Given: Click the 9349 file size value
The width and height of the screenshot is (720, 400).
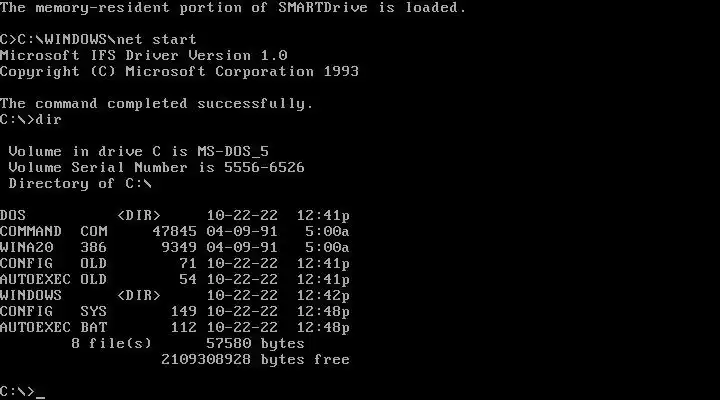Looking at the screenshot, I should click(179, 248).
